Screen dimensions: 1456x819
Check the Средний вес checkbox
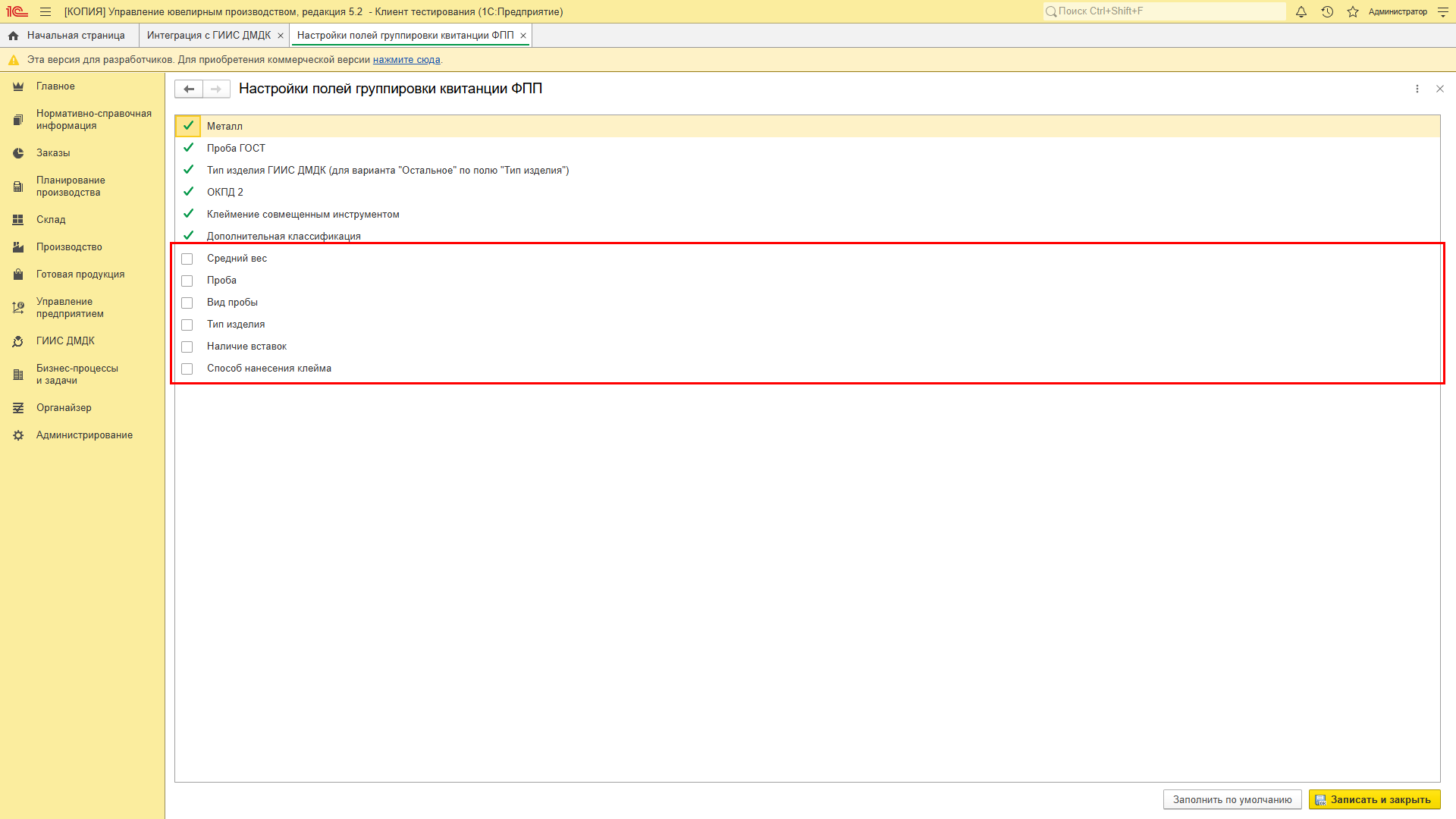click(x=187, y=259)
